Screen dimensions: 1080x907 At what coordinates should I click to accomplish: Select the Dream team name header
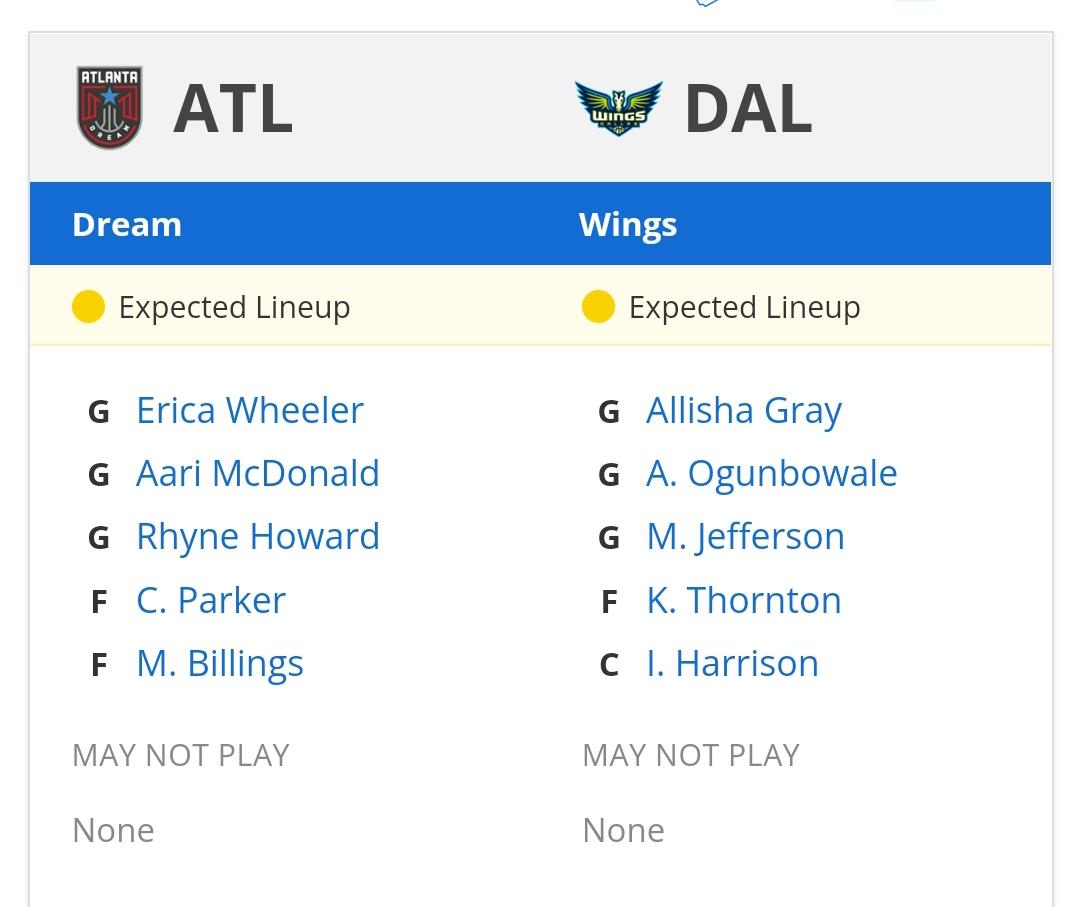pos(127,224)
